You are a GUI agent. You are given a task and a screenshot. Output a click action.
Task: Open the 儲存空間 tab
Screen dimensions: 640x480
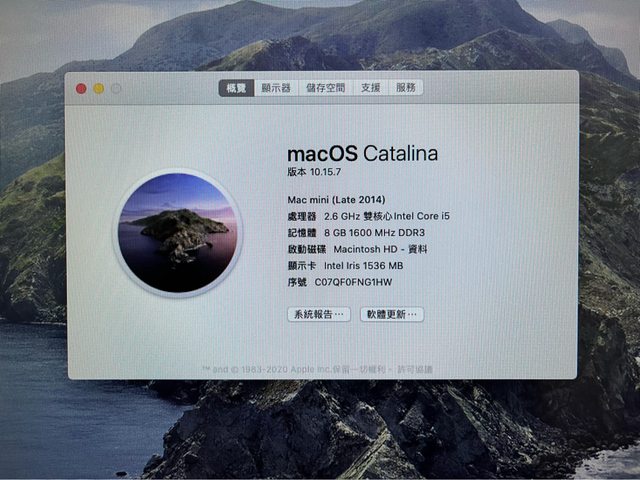tap(325, 88)
